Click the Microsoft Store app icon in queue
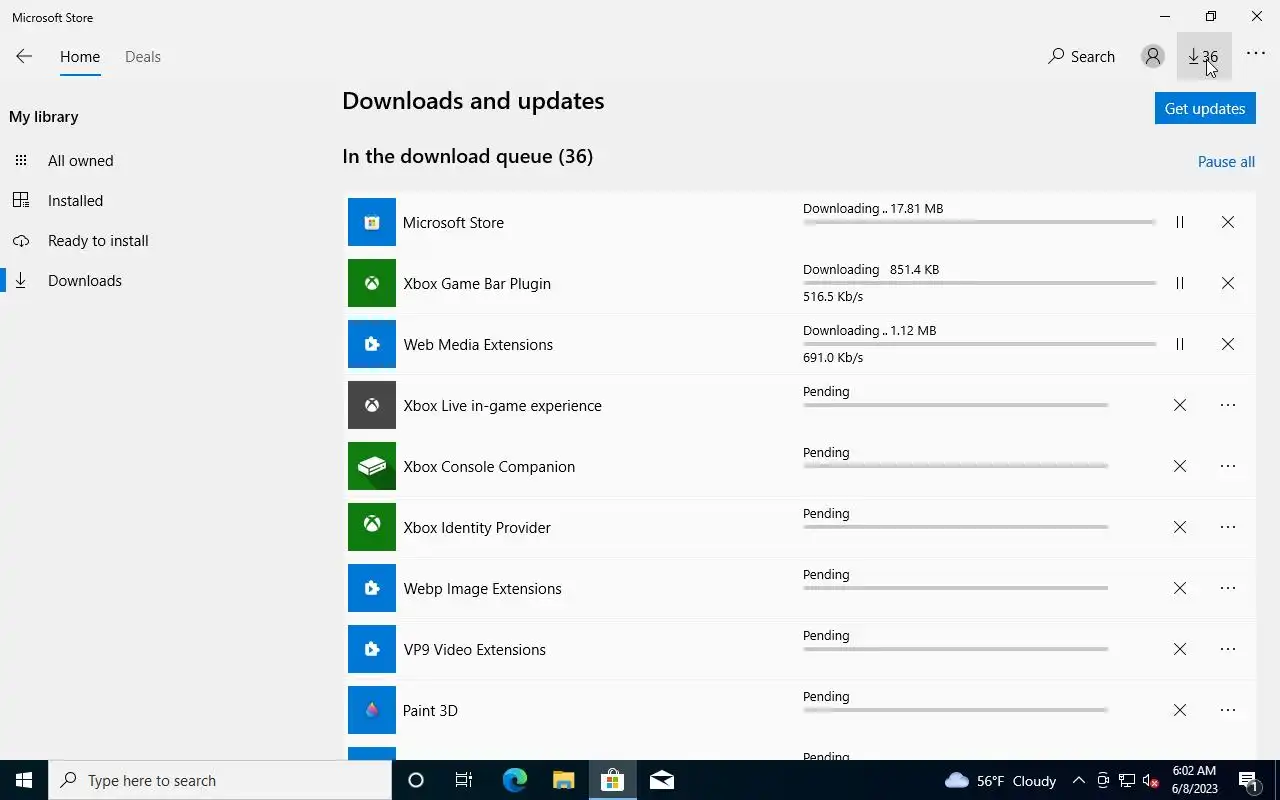The image size is (1280, 800). point(372,222)
